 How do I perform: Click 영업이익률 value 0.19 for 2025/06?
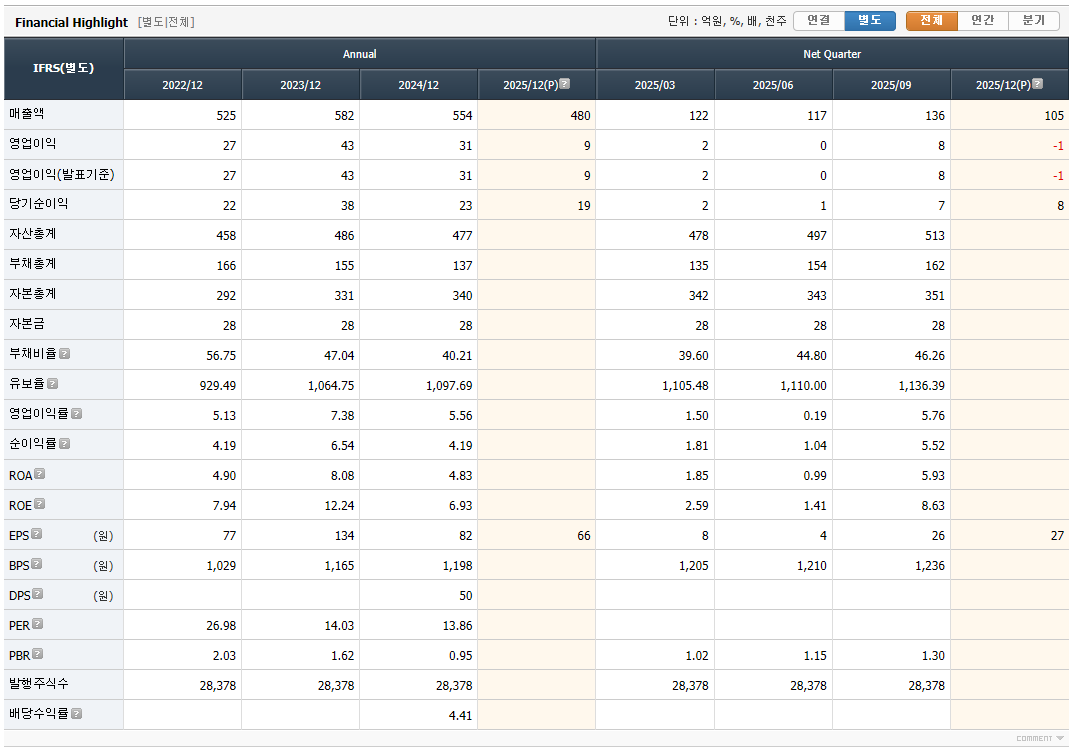pos(815,416)
